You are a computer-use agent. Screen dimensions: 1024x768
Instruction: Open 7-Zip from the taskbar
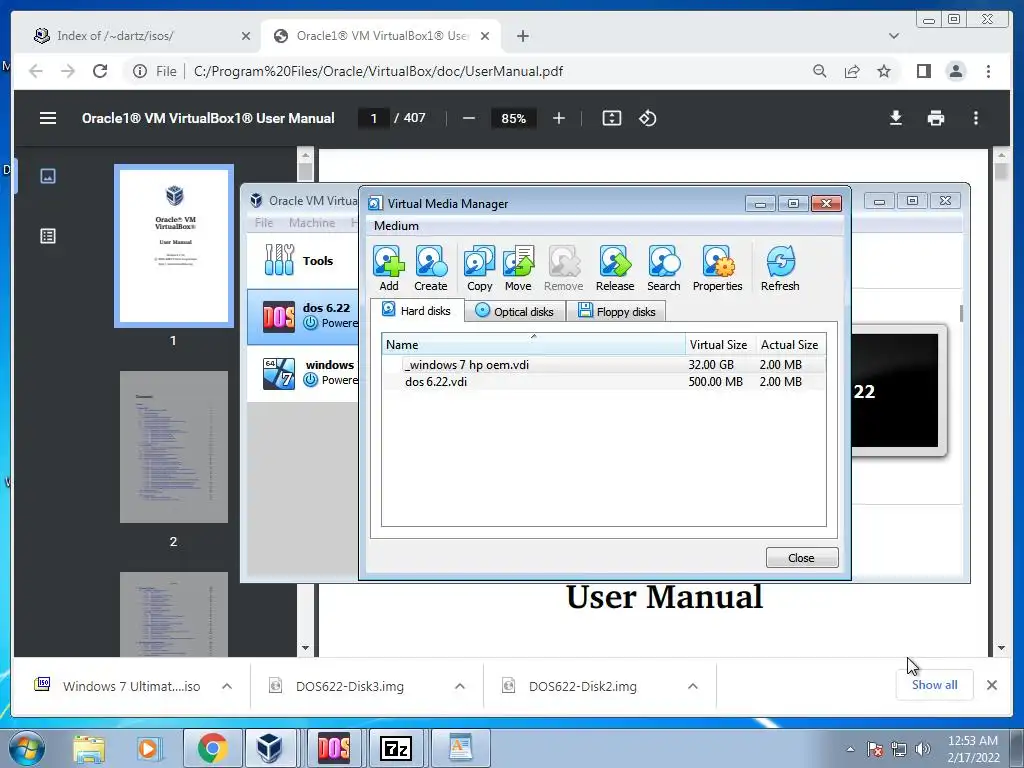click(x=396, y=748)
